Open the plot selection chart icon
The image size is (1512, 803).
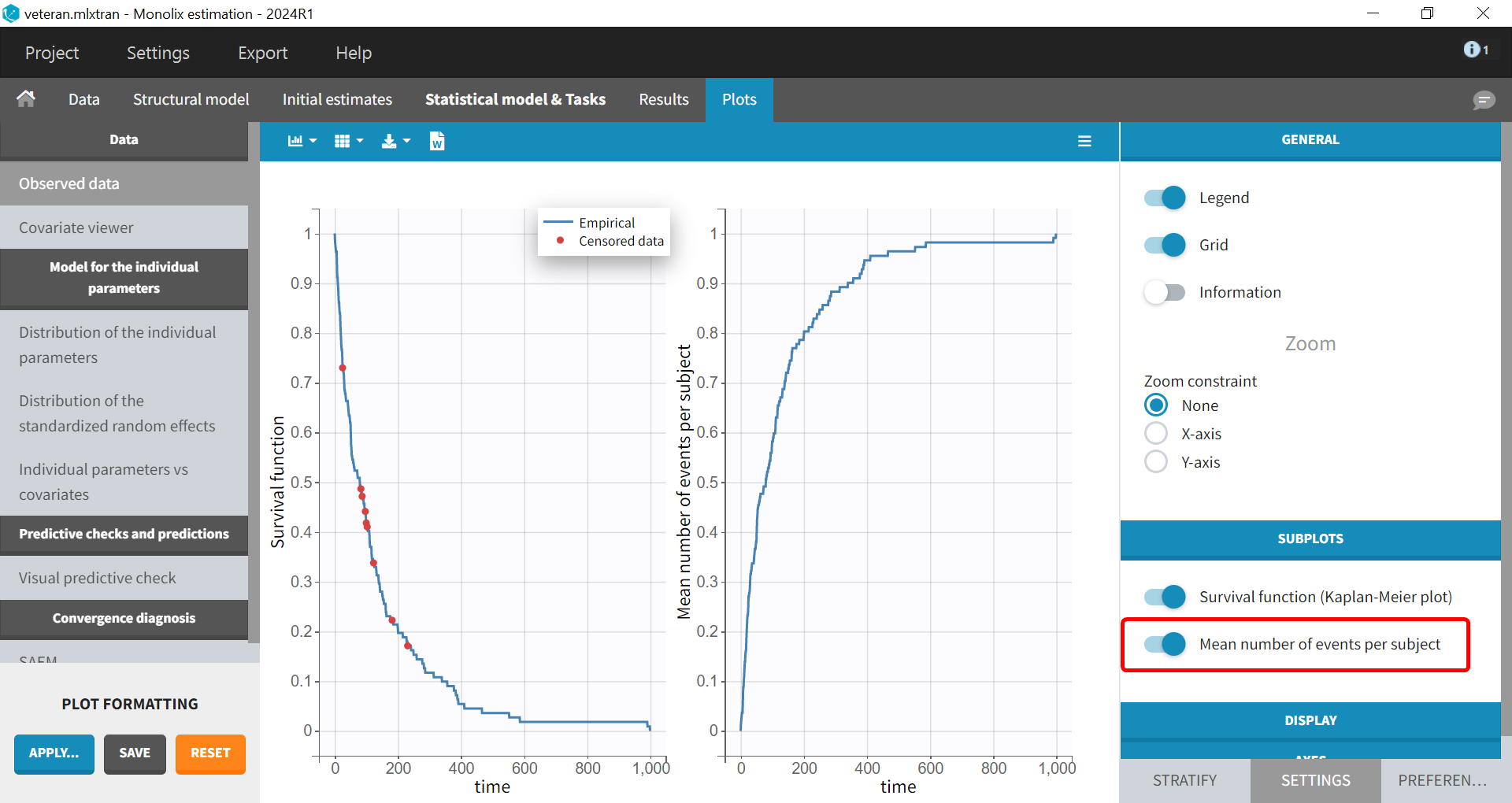click(x=301, y=141)
